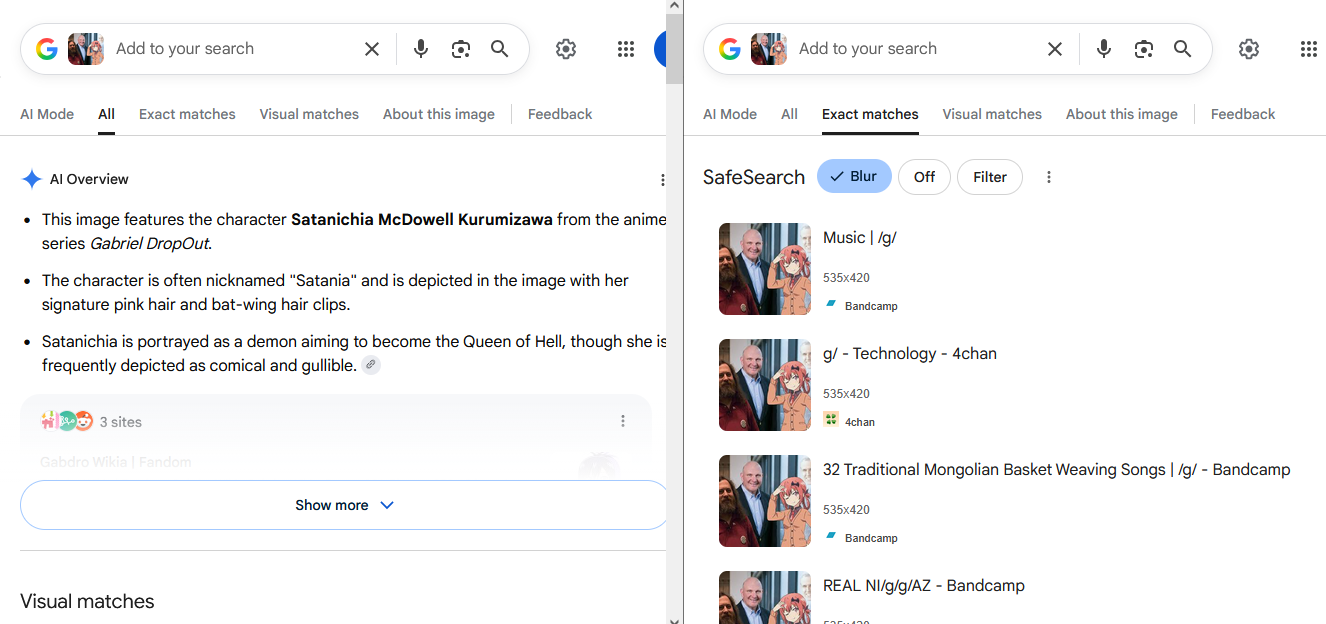Open the Google logo in left window
Screen dimensions: 1326x624
coord(47,49)
